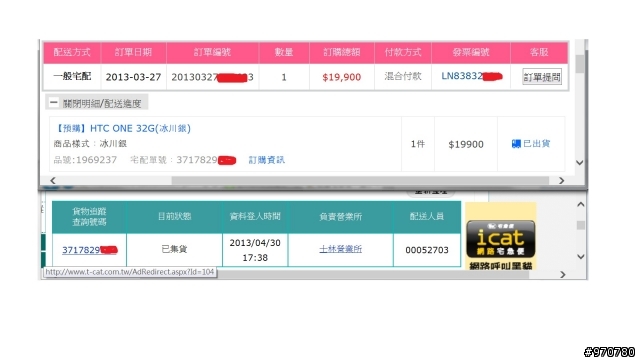This screenshot has height=360, width=640.
Task: Click the lower panel scroll-up arrow
Action: point(580,204)
